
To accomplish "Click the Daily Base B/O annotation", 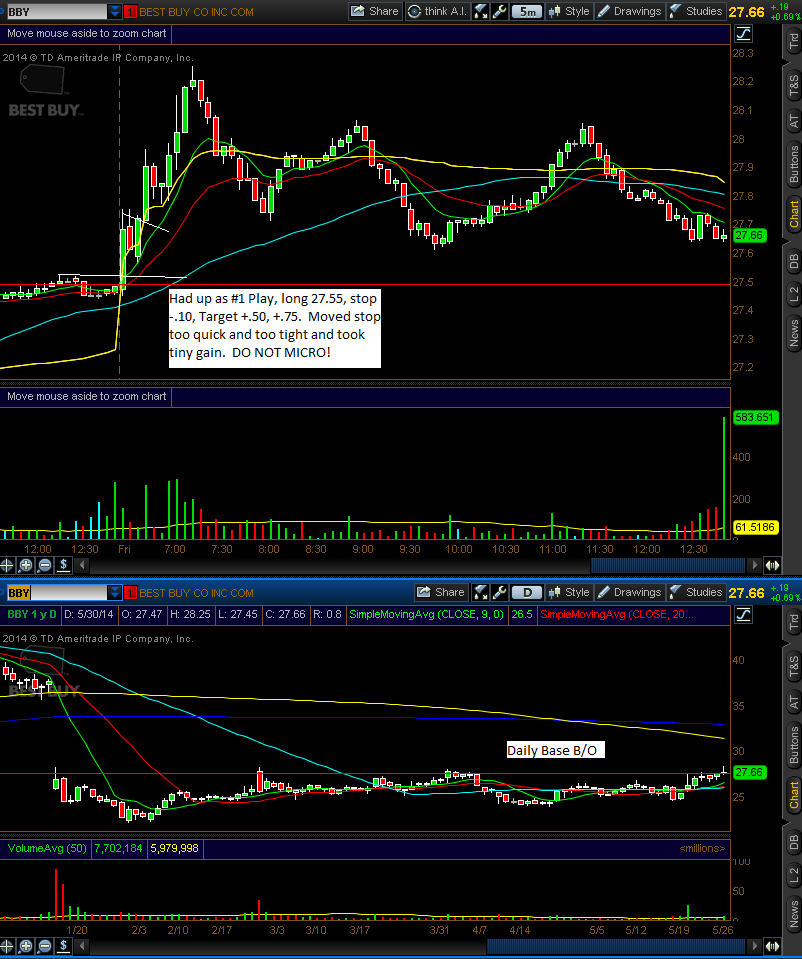I will click(555, 750).
